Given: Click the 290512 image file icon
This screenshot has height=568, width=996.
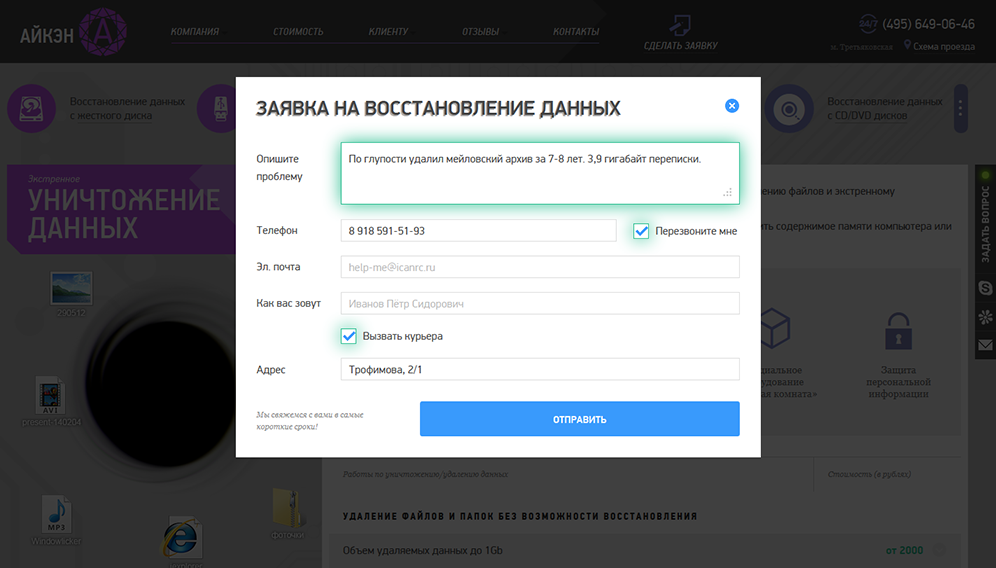Looking at the screenshot, I should point(71,288).
